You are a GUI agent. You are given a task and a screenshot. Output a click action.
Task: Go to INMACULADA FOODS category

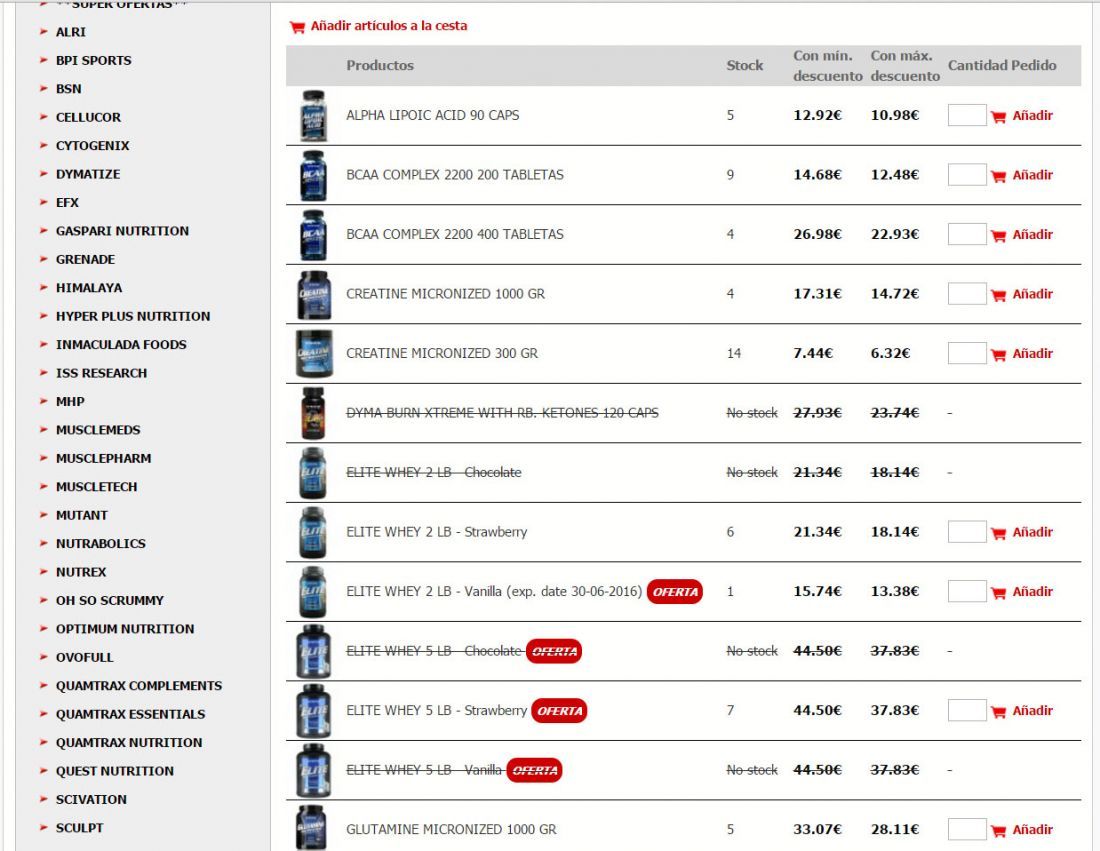click(x=121, y=344)
